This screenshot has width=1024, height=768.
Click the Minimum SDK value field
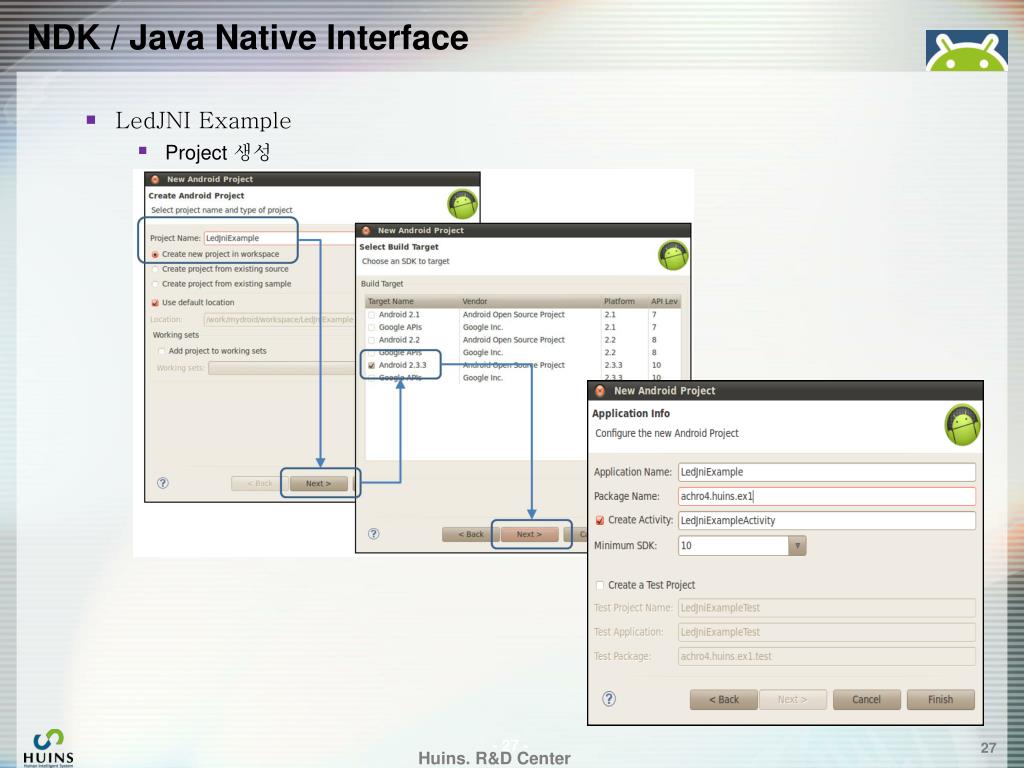[733, 545]
